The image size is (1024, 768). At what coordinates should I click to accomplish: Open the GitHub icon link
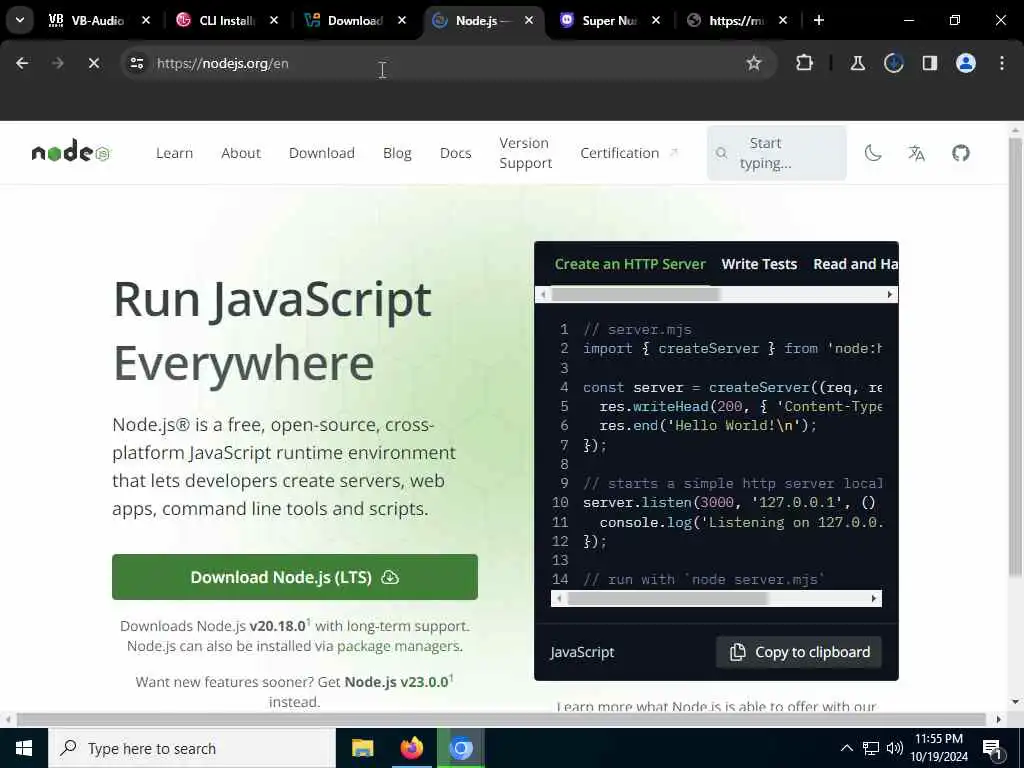coord(961,153)
